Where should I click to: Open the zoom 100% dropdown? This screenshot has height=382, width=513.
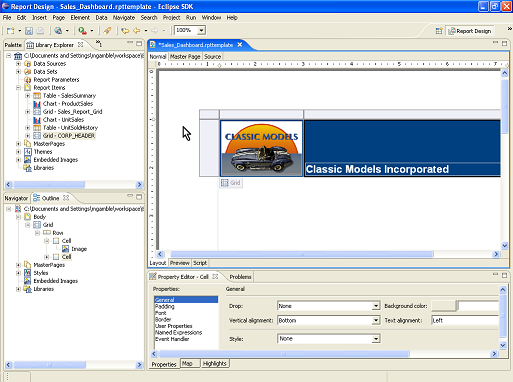pyautogui.click(x=201, y=30)
